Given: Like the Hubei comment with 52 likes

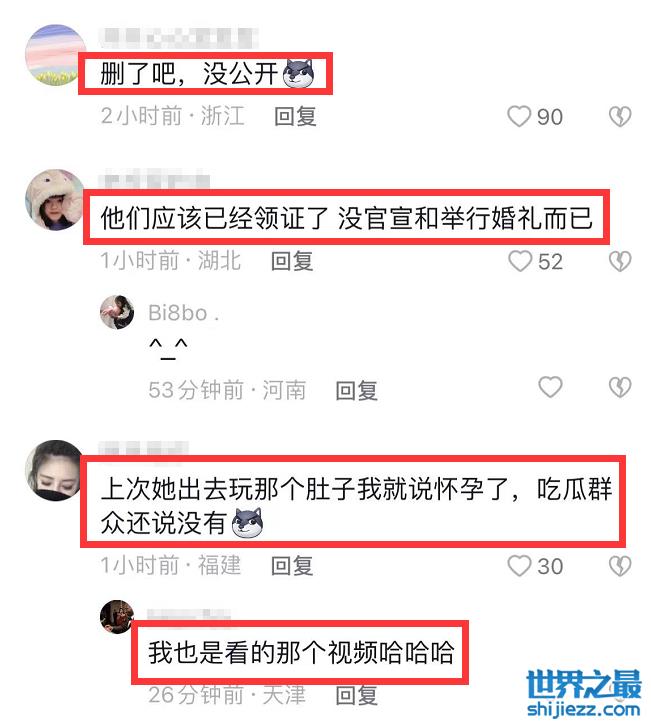Looking at the screenshot, I should click(520, 261).
